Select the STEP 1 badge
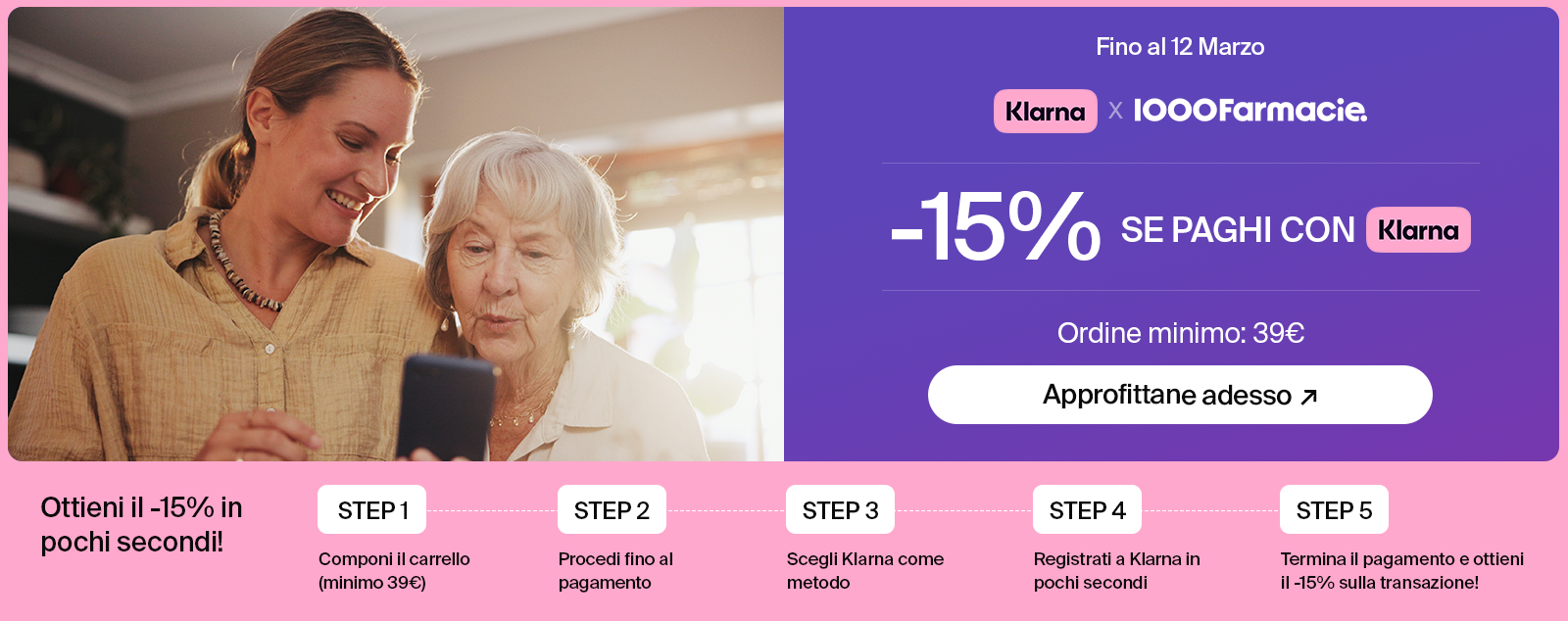This screenshot has width=1568, height=621. coord(372,510)
